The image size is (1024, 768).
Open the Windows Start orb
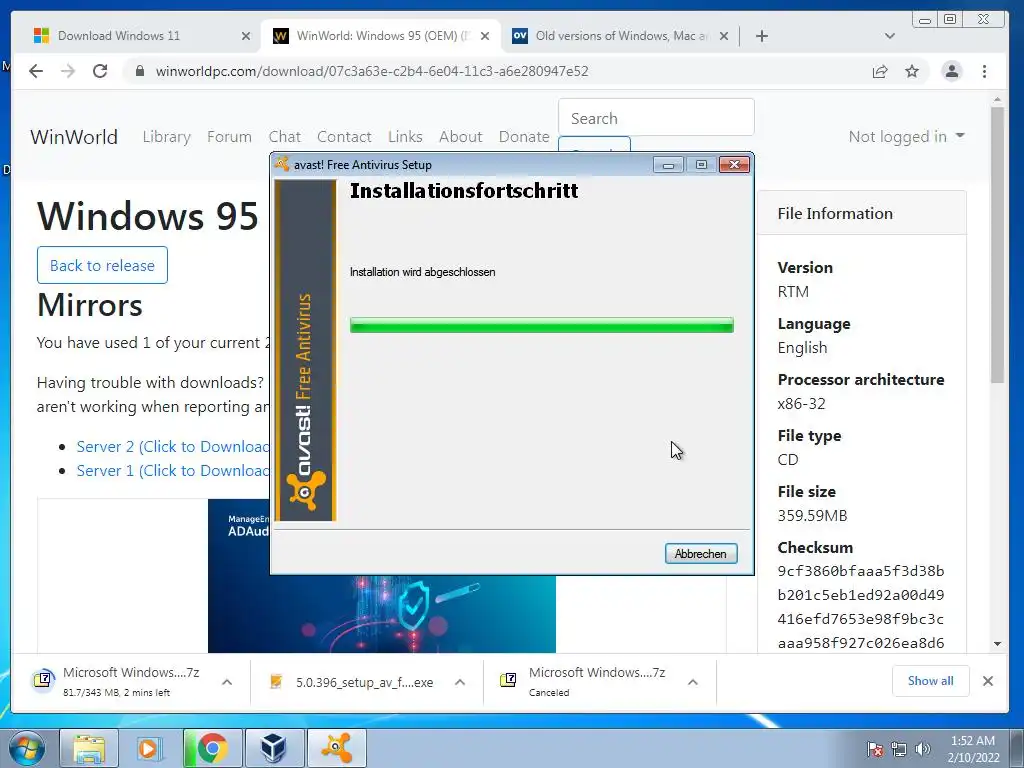point(26,748)
